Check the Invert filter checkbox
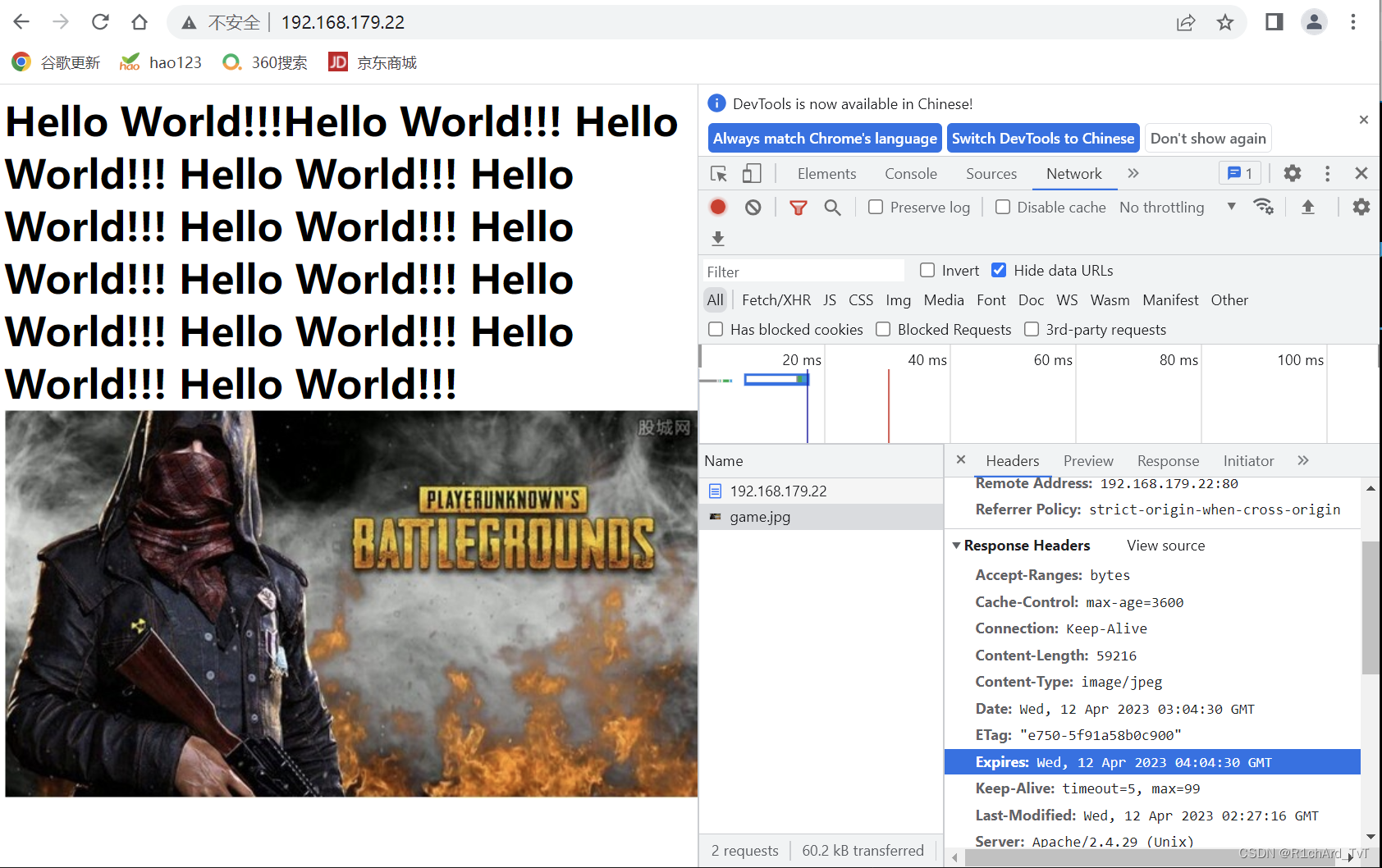 point(927,270)
